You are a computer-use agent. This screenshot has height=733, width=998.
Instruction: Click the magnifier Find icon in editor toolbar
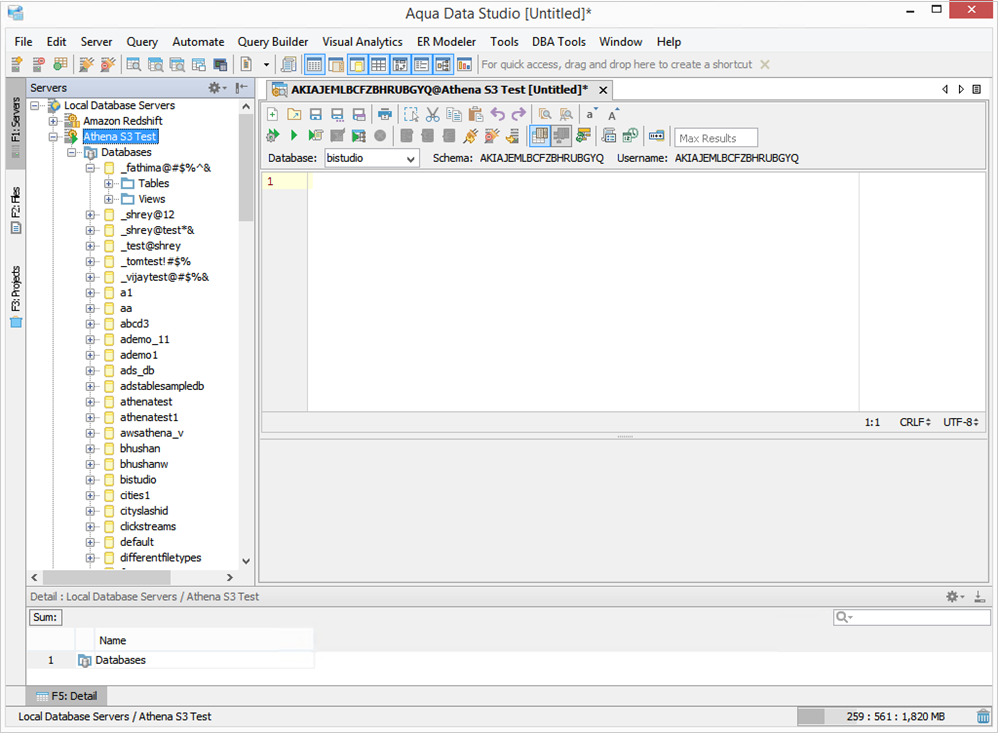[x=545, y=115]
